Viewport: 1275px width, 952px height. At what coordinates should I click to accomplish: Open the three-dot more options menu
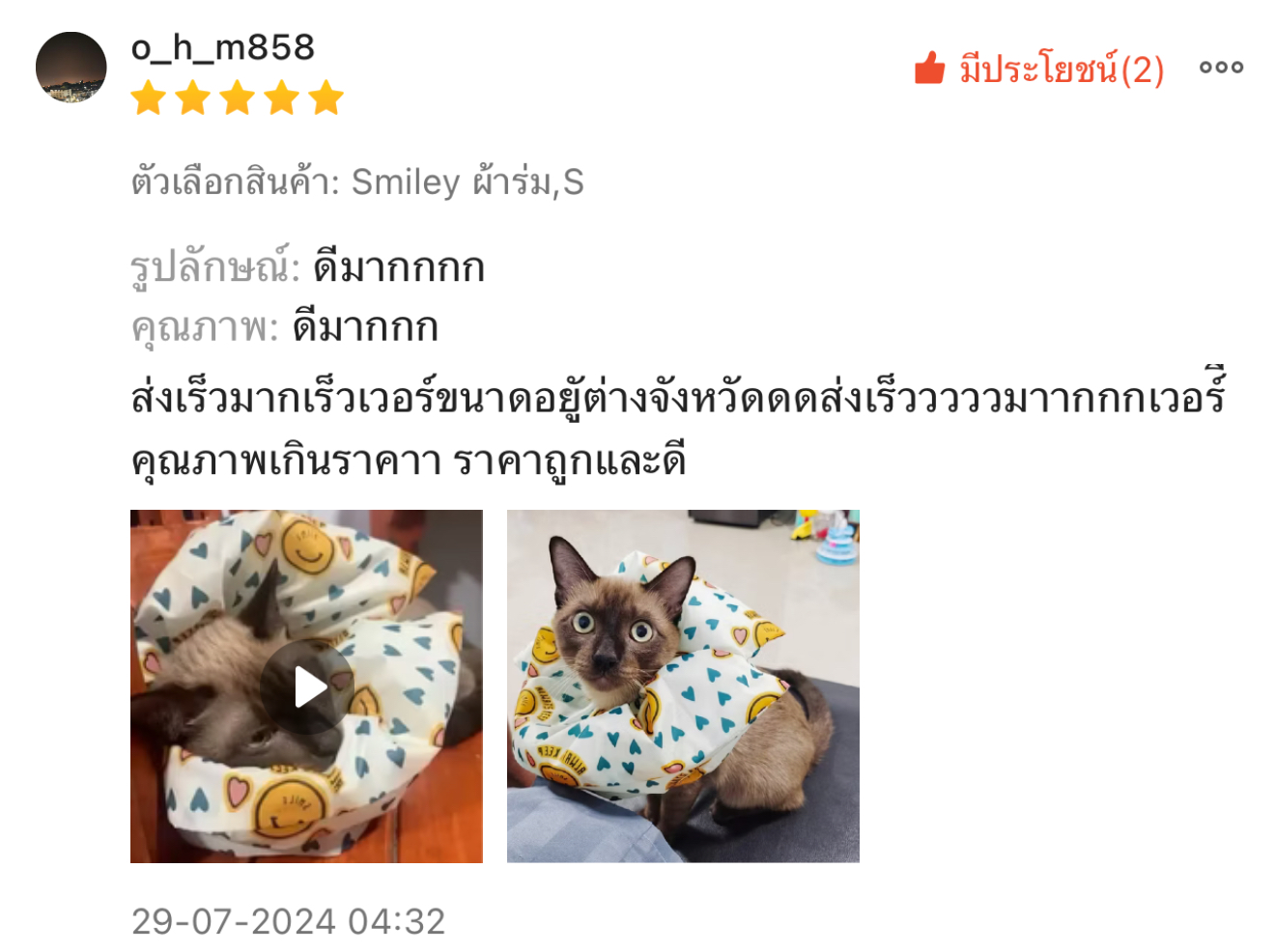[x=1221, y=68]
